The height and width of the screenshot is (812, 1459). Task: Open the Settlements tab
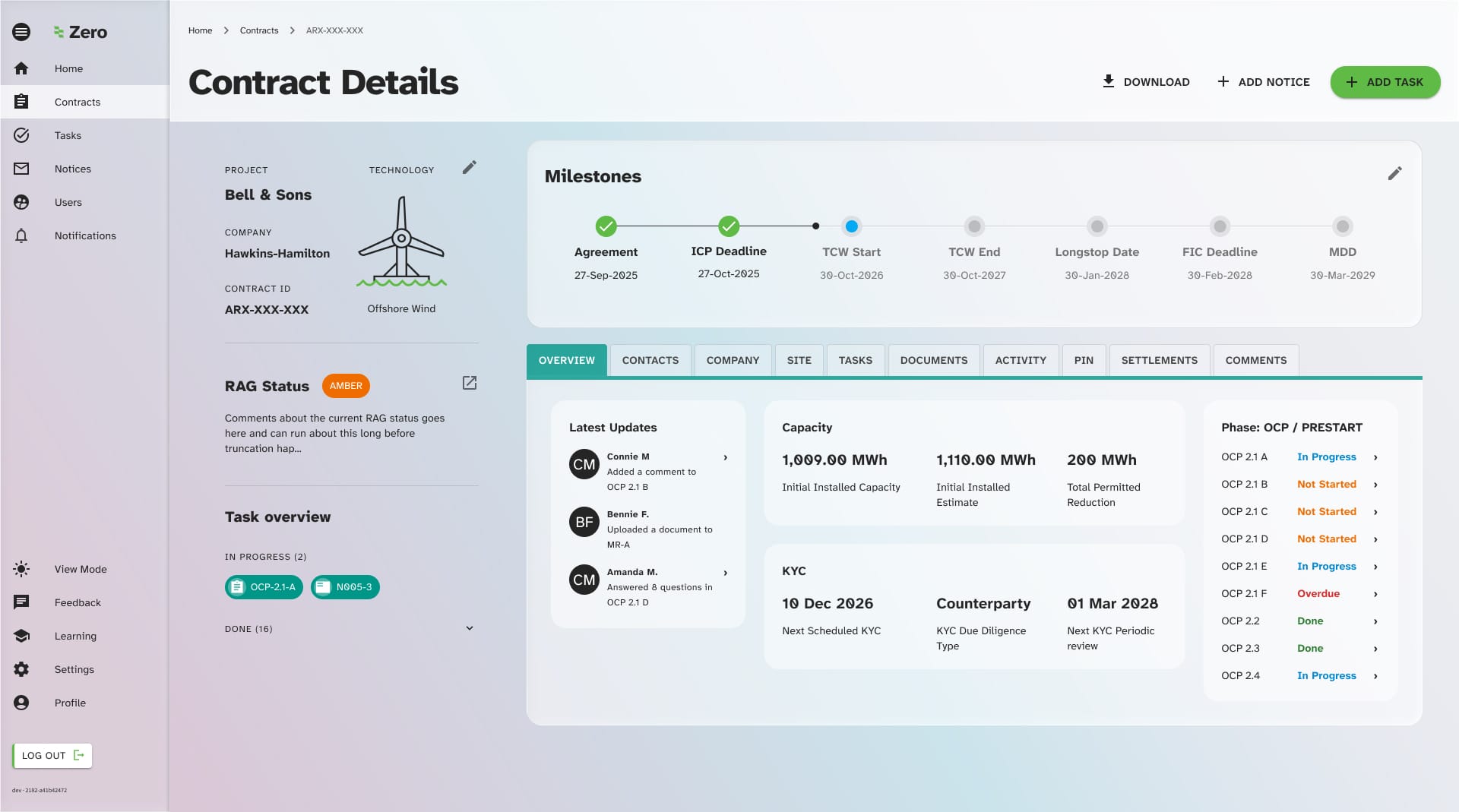coord(1159,360)
